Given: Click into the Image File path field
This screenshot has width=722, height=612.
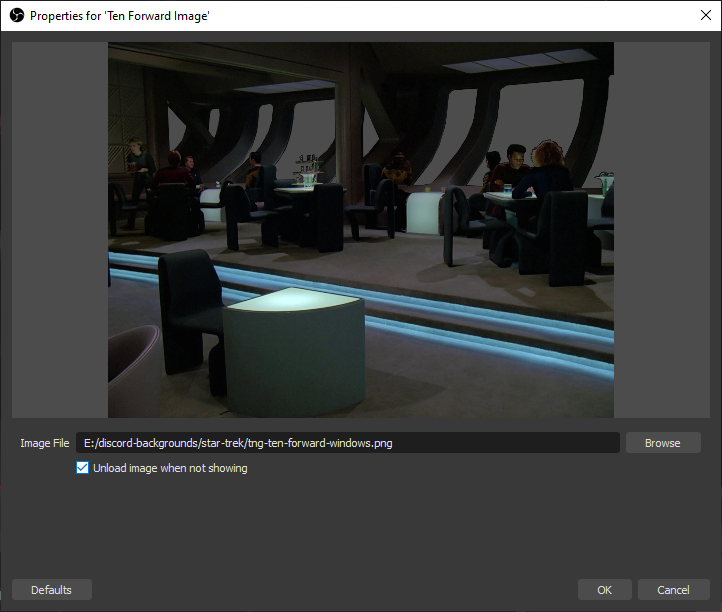Looking at the screenshot, I should coord(348,443).
